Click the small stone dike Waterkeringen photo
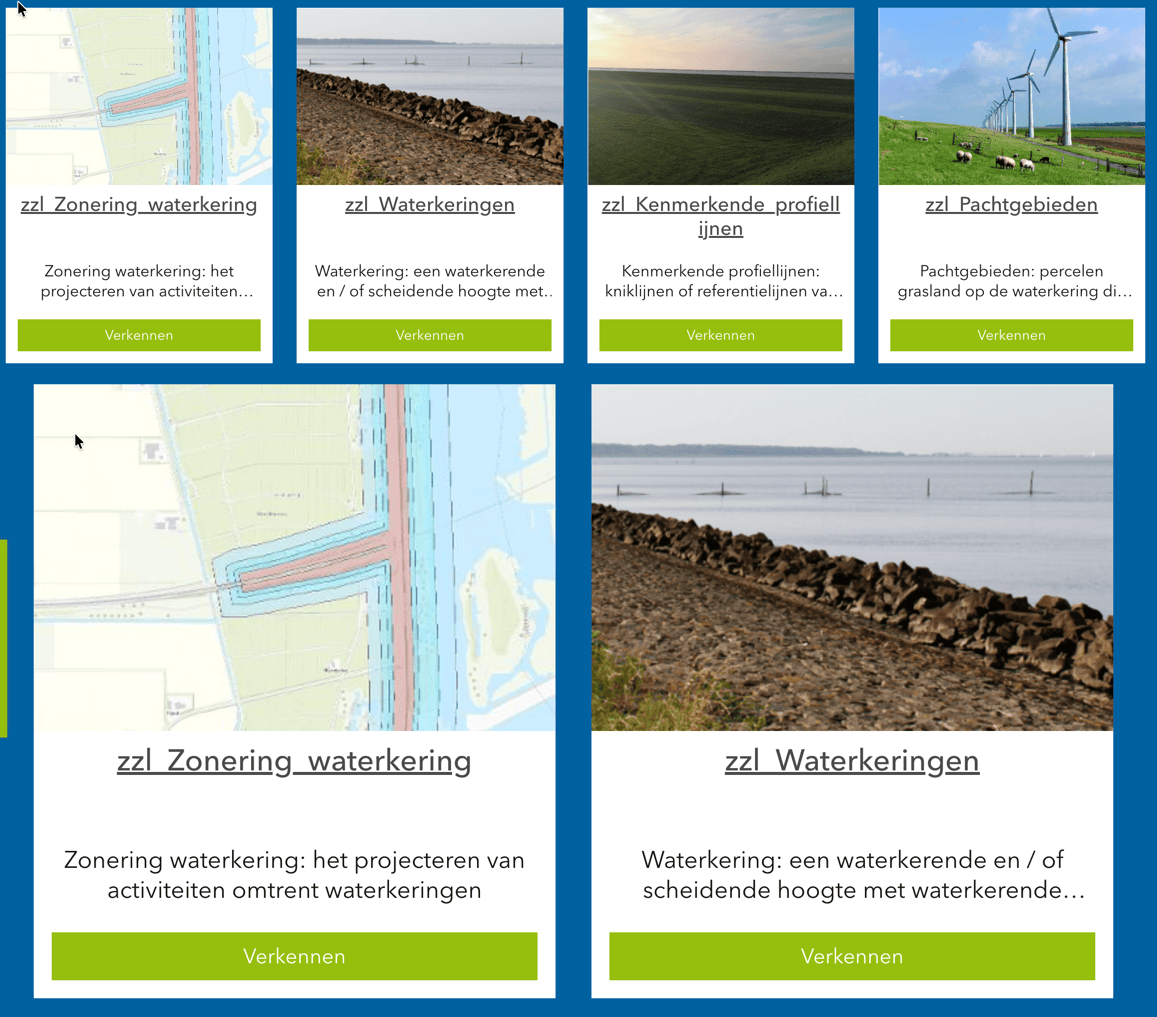This screenshot has height=1017, width=1157. pos(430,97)
